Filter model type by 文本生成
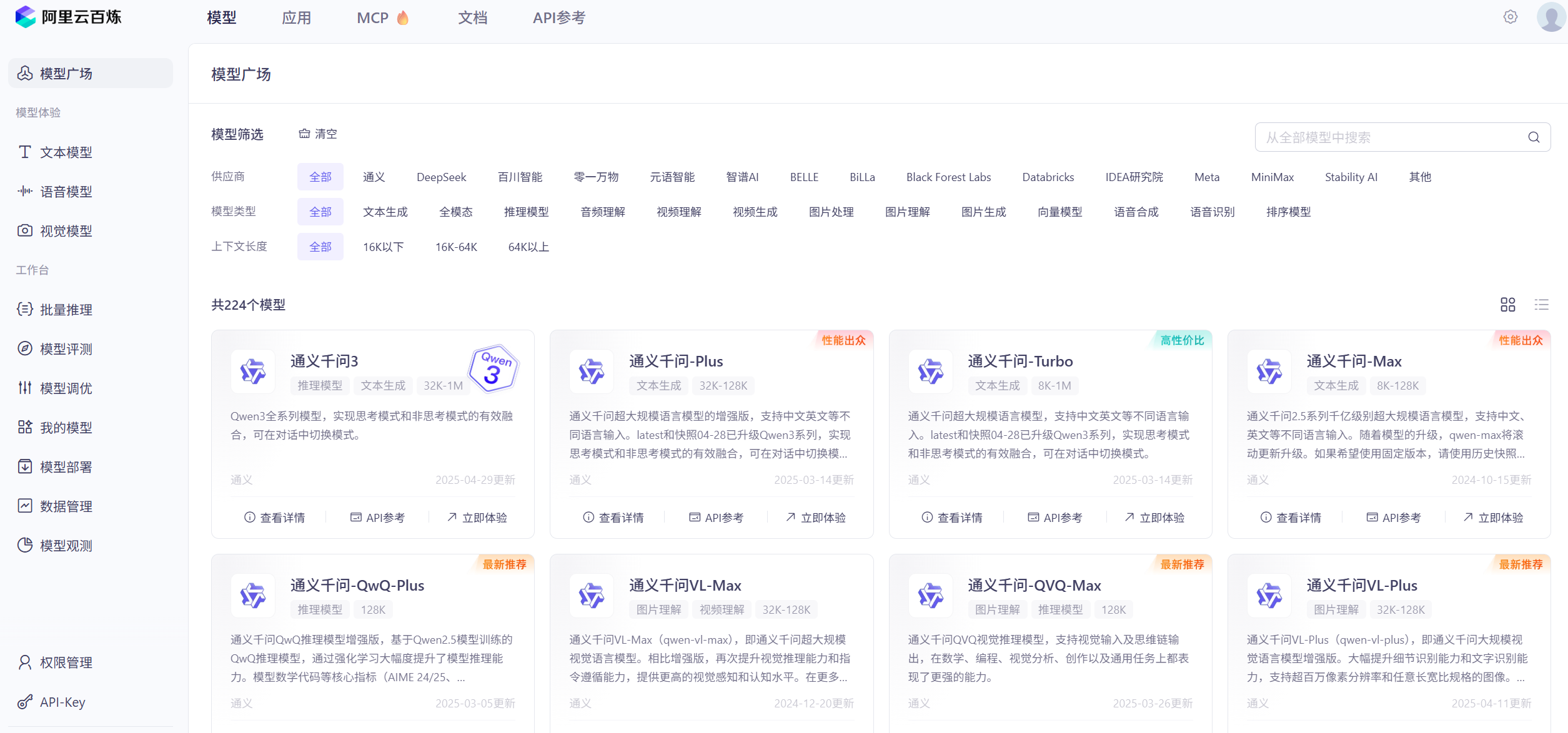Viewport: 1568px width, 733px height. pyautogui.click(x=385, y=212)
